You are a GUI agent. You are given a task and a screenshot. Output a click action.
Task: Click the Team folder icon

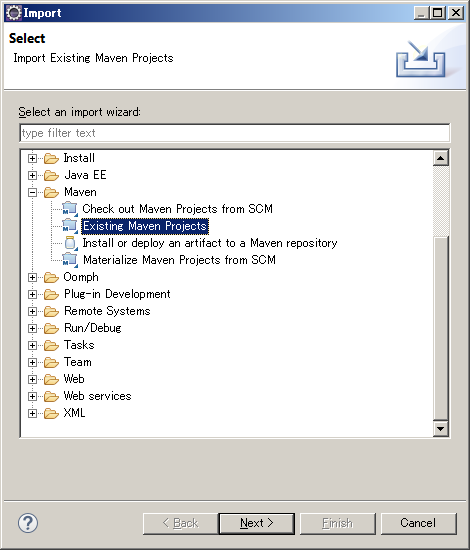[x=51, y=363]
